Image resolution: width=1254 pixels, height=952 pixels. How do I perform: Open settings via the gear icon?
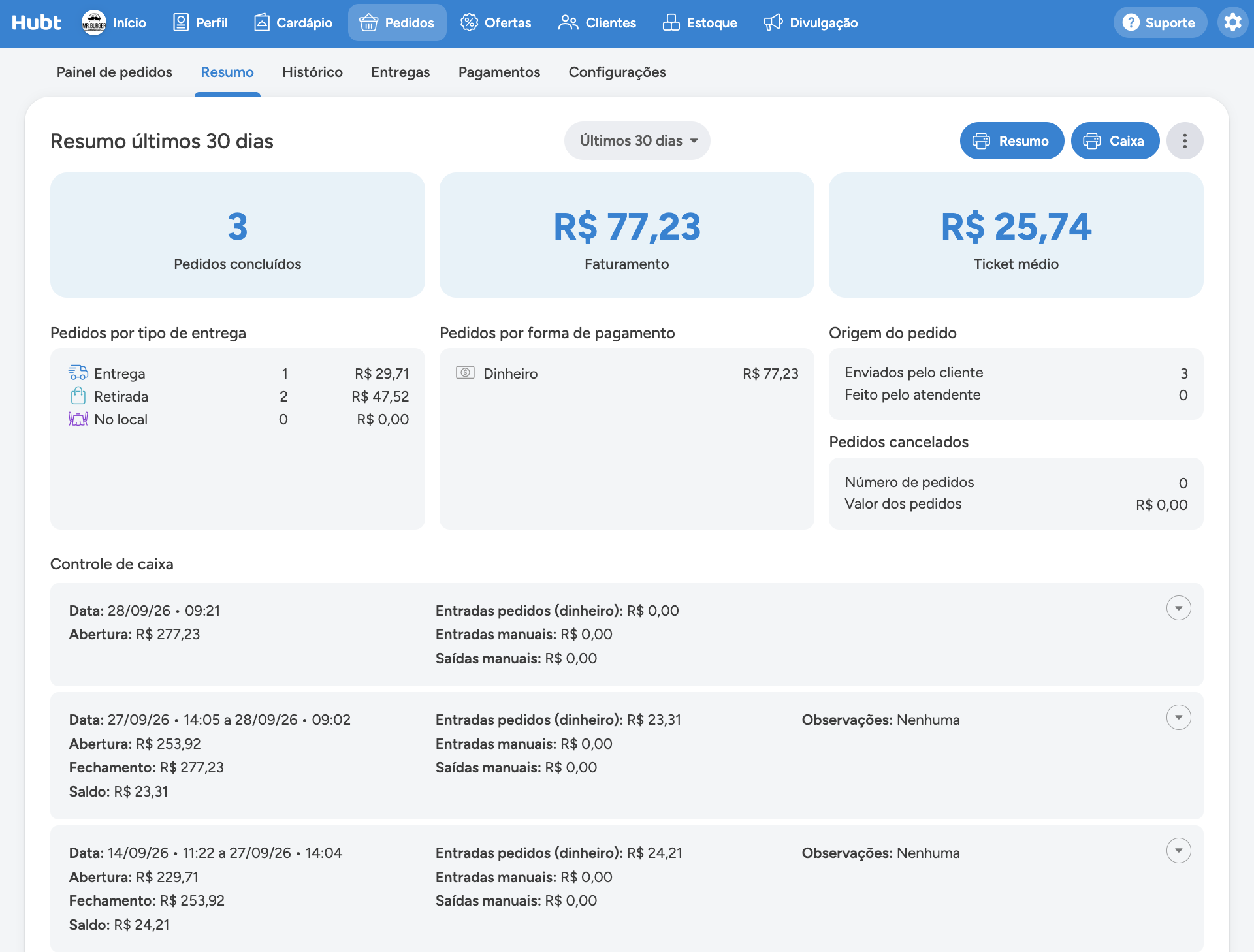(x=1232, y=23)
